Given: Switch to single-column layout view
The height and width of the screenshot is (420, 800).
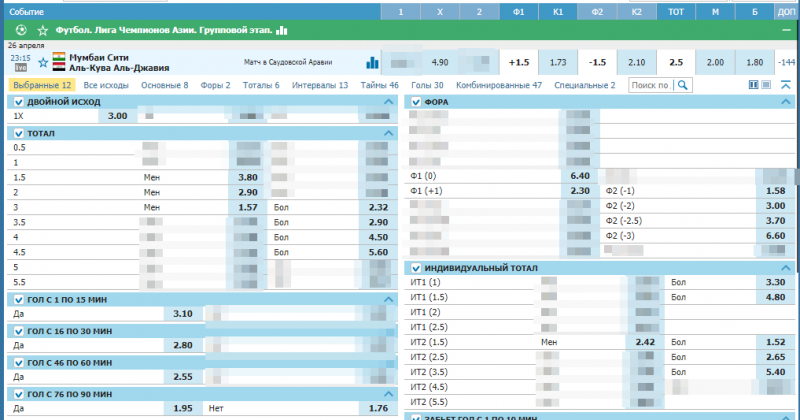Looking at the screenshot, I should pos(768,86).
